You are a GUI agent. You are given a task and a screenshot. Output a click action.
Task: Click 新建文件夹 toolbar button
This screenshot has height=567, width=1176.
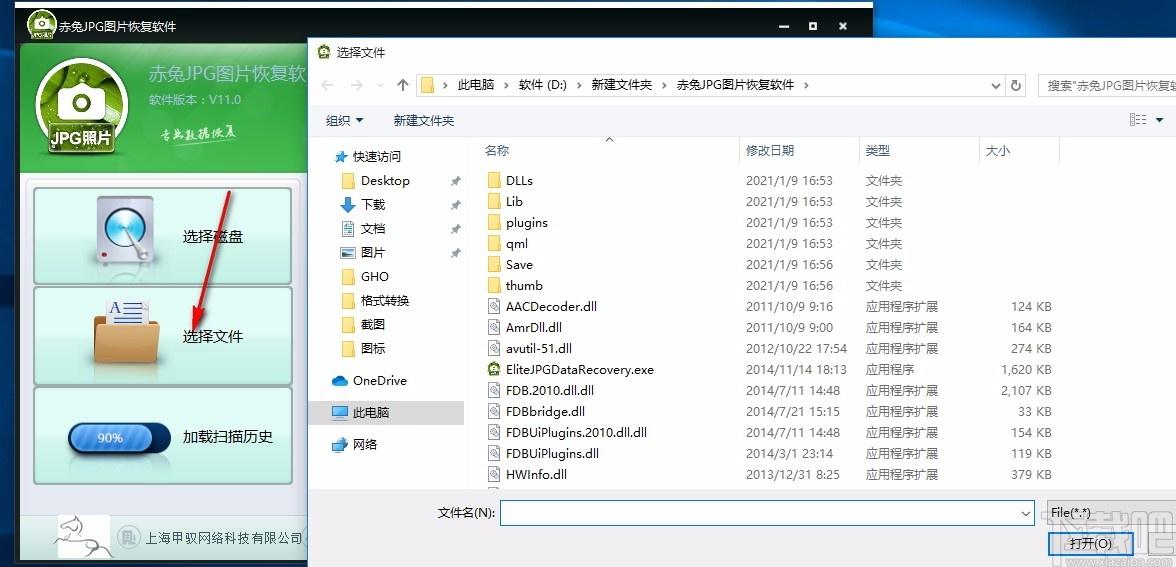pos(424,120)
